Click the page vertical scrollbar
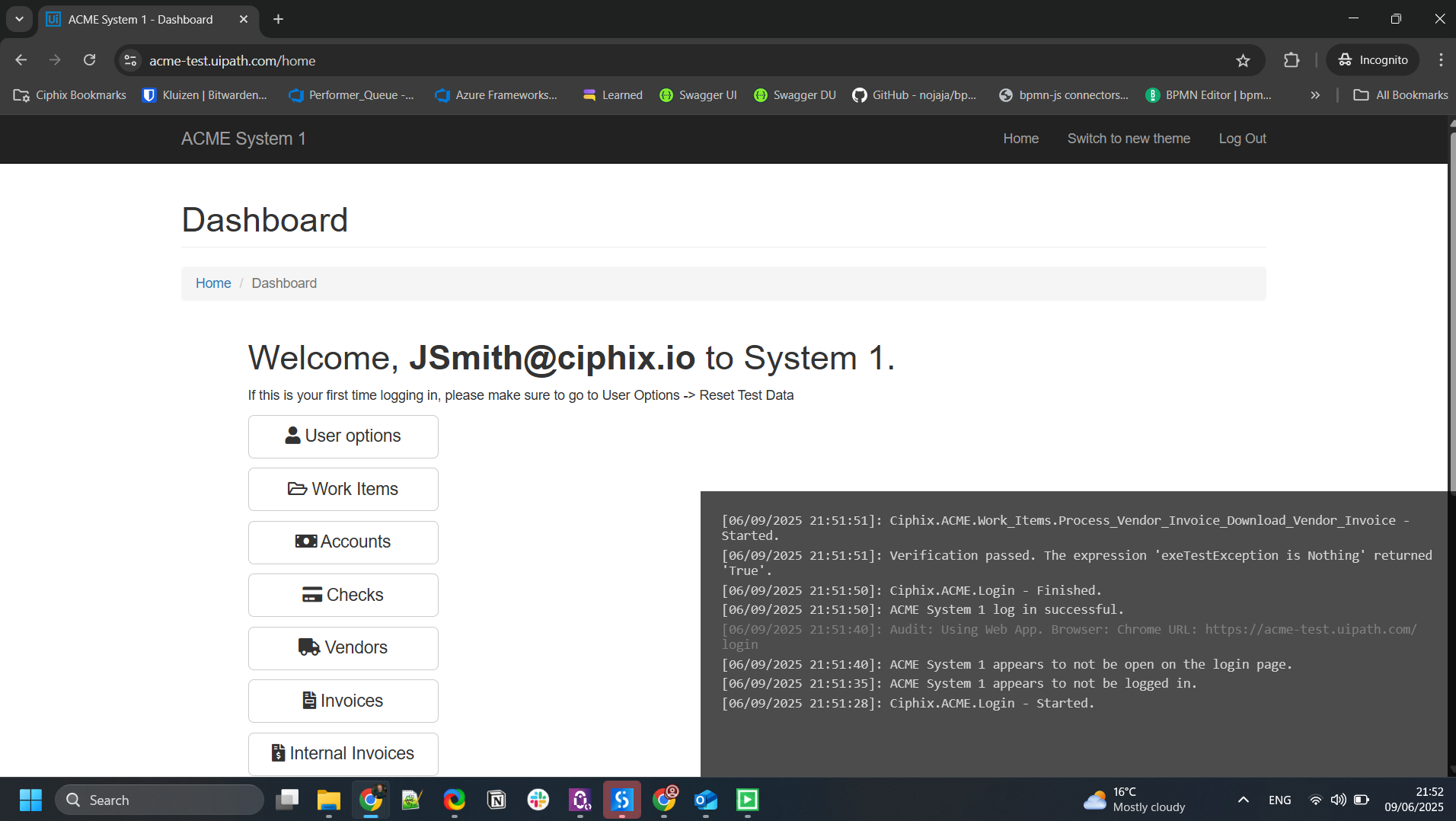 pos(1451,312)
